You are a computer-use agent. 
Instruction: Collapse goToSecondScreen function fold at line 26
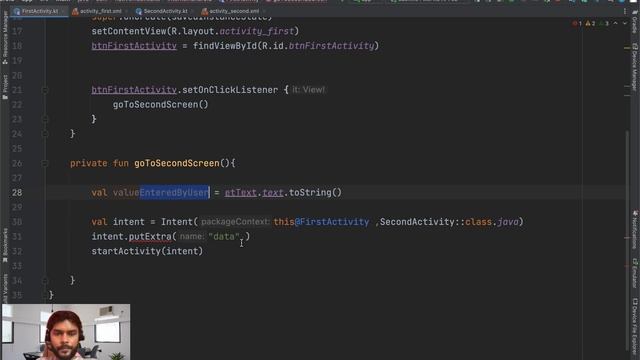45,163
